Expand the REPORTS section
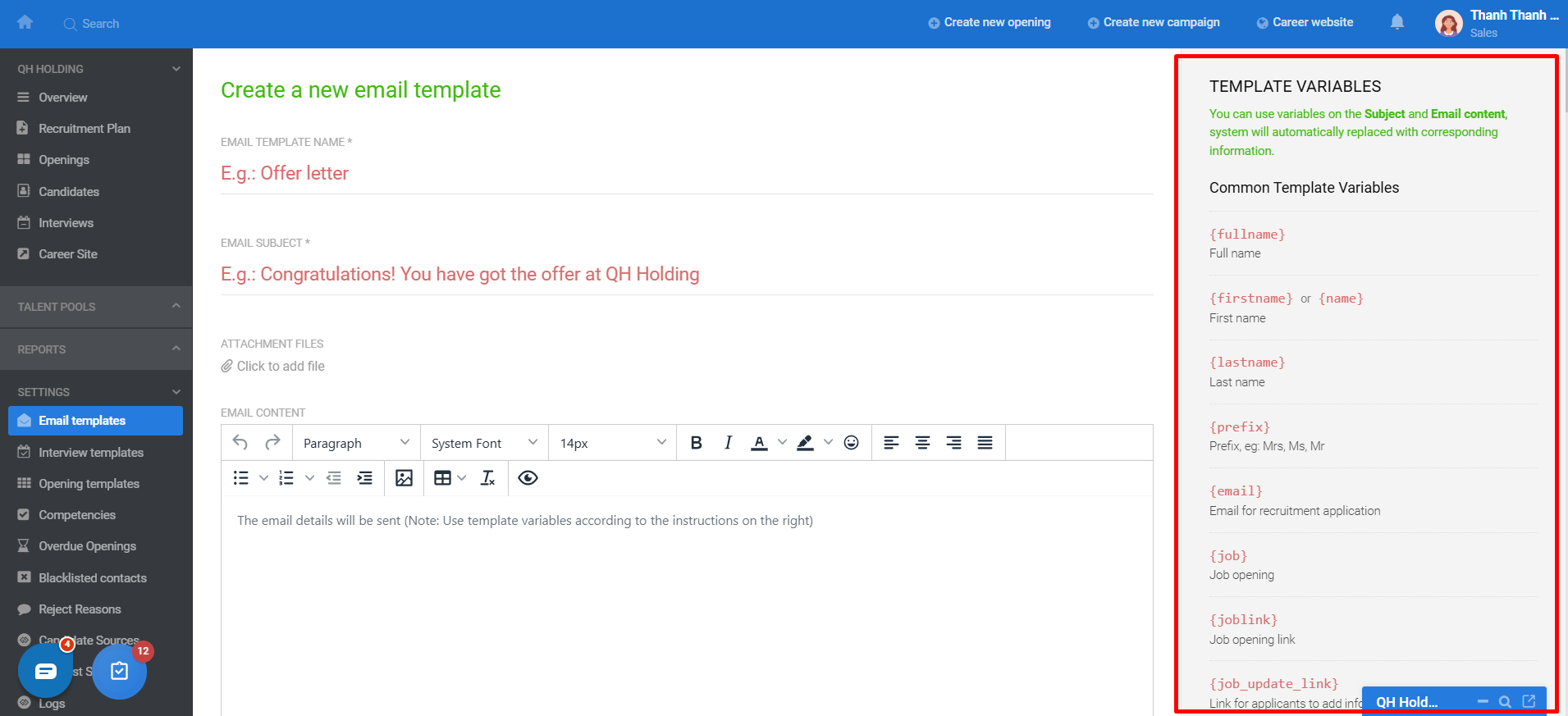Viewport: 1568px width, 716px height. click(176, 349)
